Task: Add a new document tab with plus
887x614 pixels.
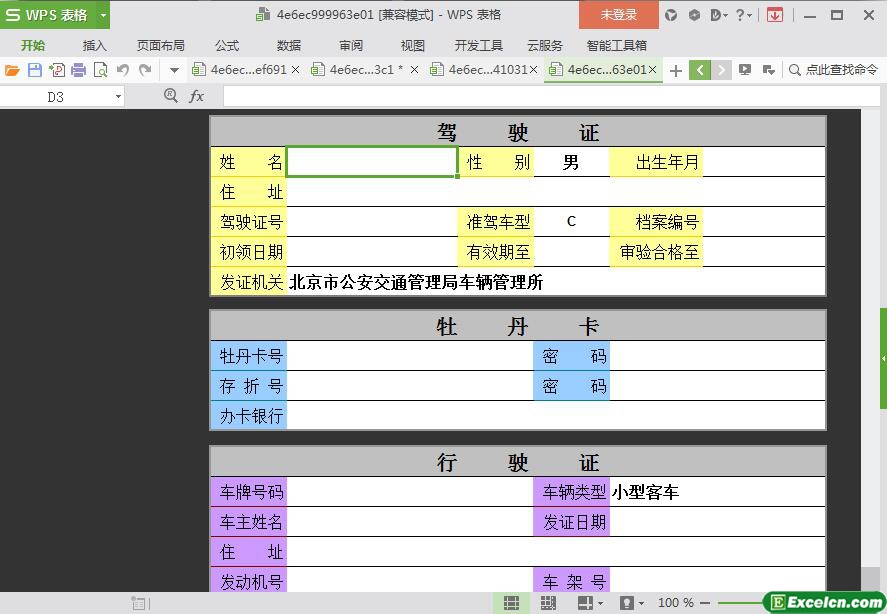Action: (x=676, y=70)
